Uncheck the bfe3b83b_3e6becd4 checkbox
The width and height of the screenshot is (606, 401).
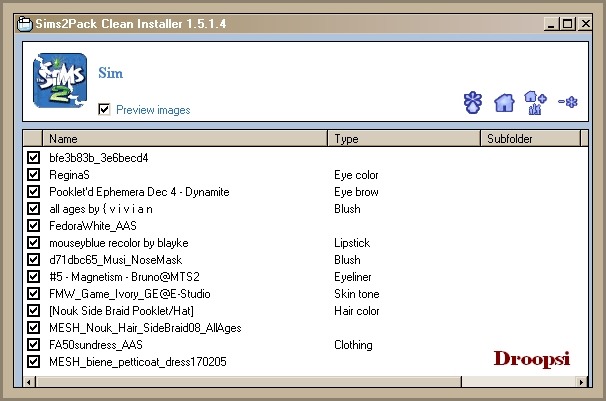click(34, 157)
